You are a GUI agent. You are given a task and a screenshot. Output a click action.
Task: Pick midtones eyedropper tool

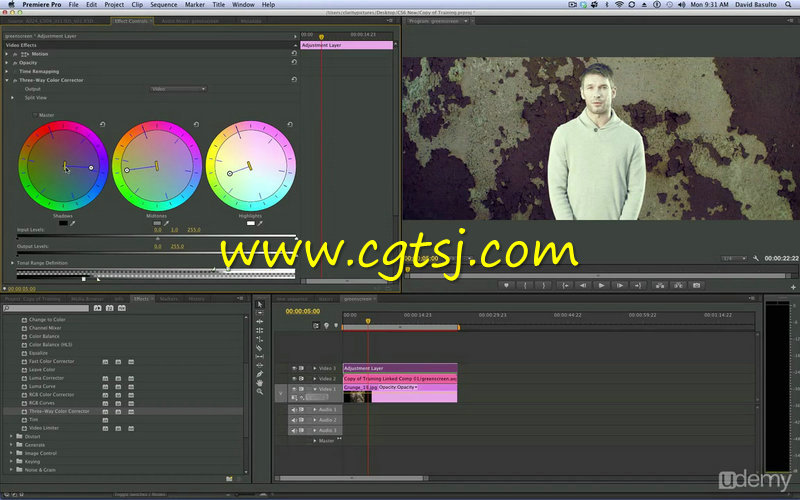point(166,223)
